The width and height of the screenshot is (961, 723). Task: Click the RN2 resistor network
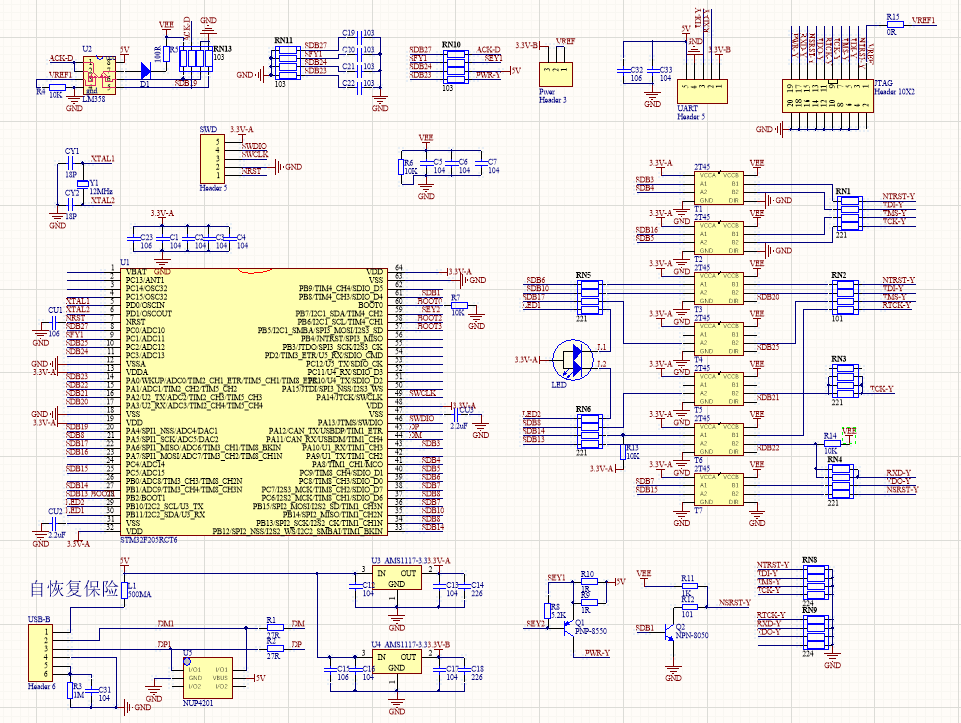[x=846, y=298]
